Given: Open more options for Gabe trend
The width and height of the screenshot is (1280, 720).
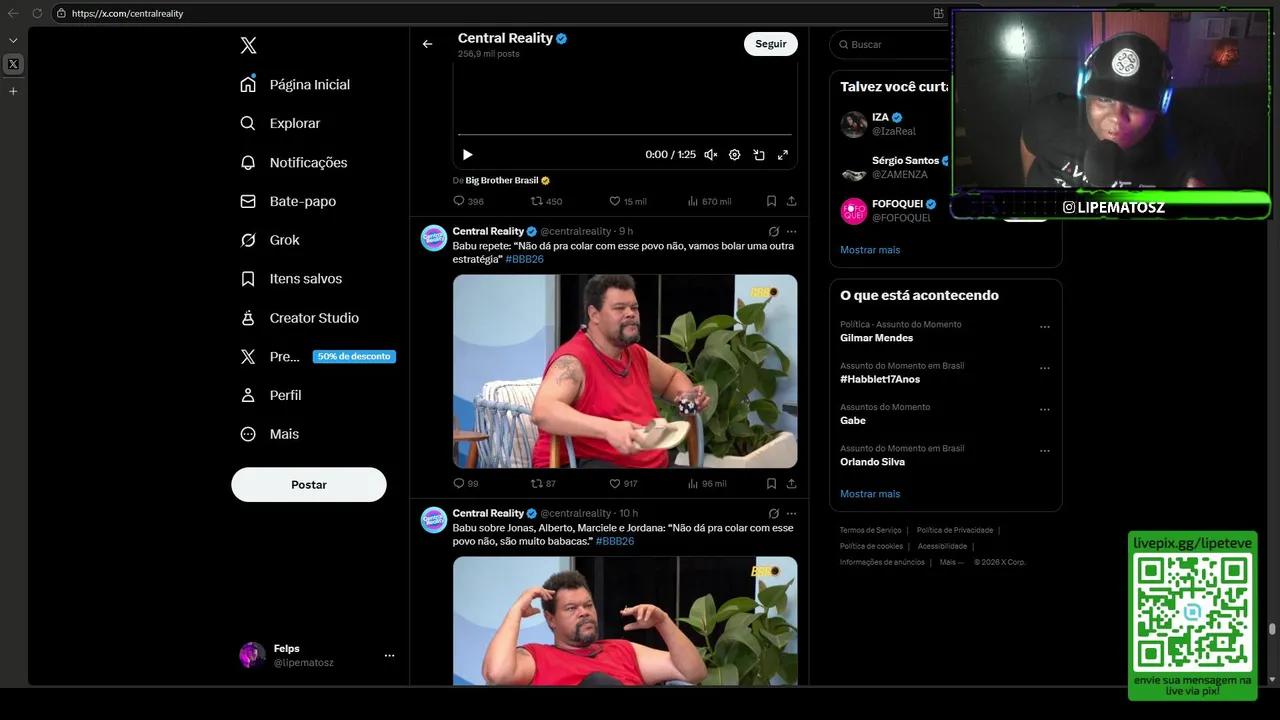Looking at the screenshot, I should (1045, 409).
